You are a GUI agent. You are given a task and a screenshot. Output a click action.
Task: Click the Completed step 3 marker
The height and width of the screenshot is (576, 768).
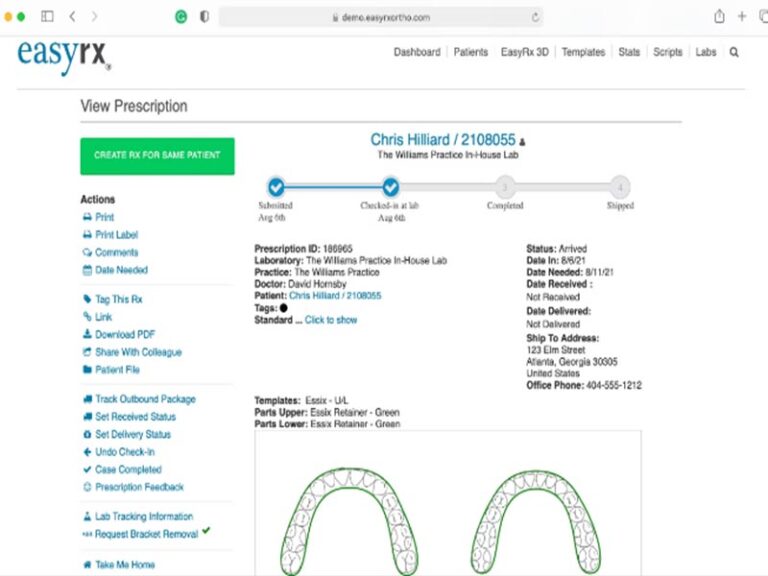coord(505,187)
